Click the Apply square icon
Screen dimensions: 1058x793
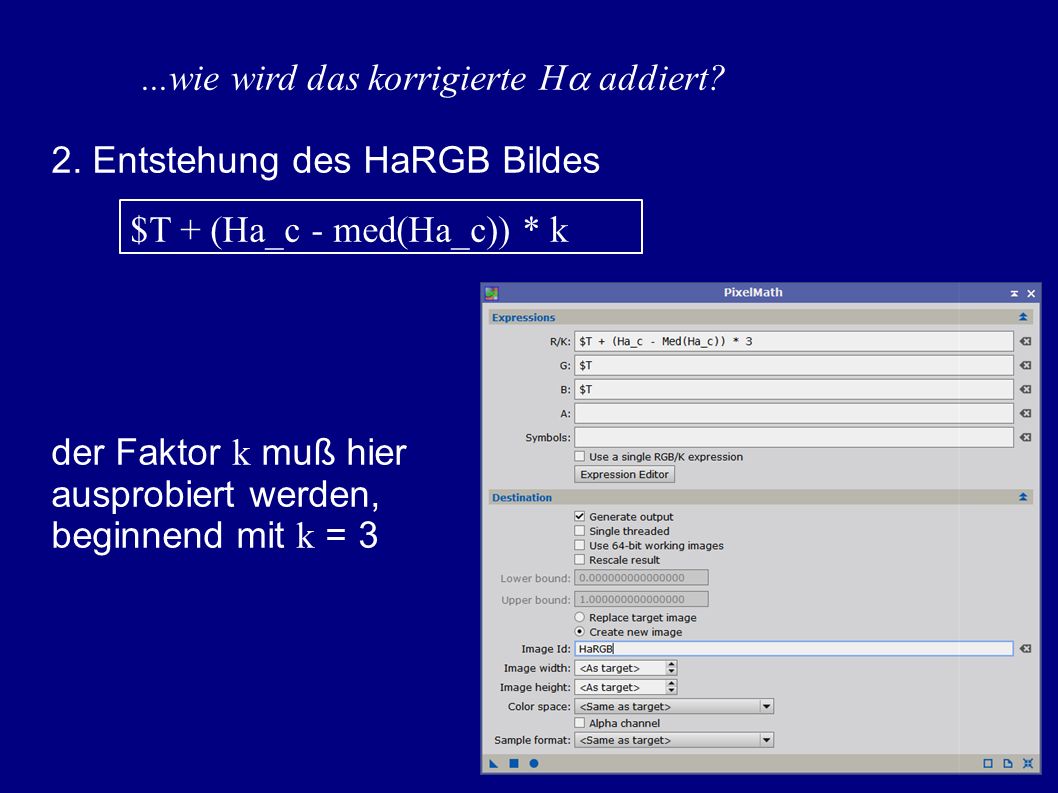tap(514, 763)
